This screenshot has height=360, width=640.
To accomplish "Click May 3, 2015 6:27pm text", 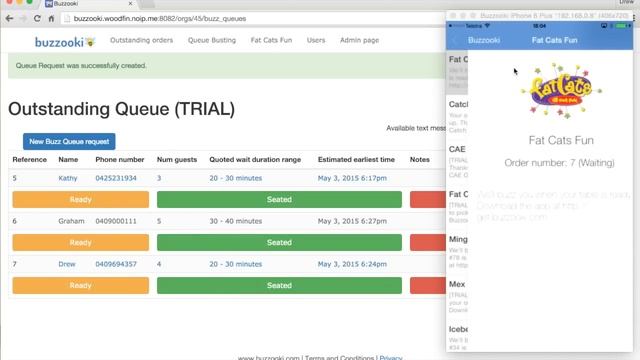I will coord(352,221).
